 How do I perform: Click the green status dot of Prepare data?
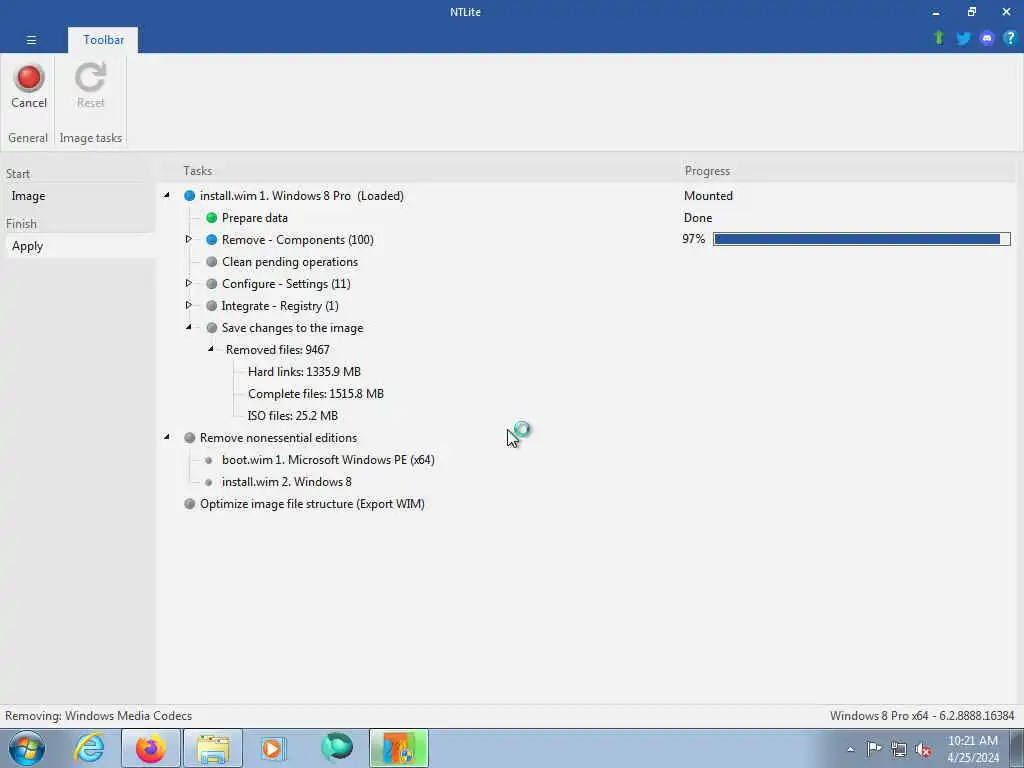tap(212, 217)
